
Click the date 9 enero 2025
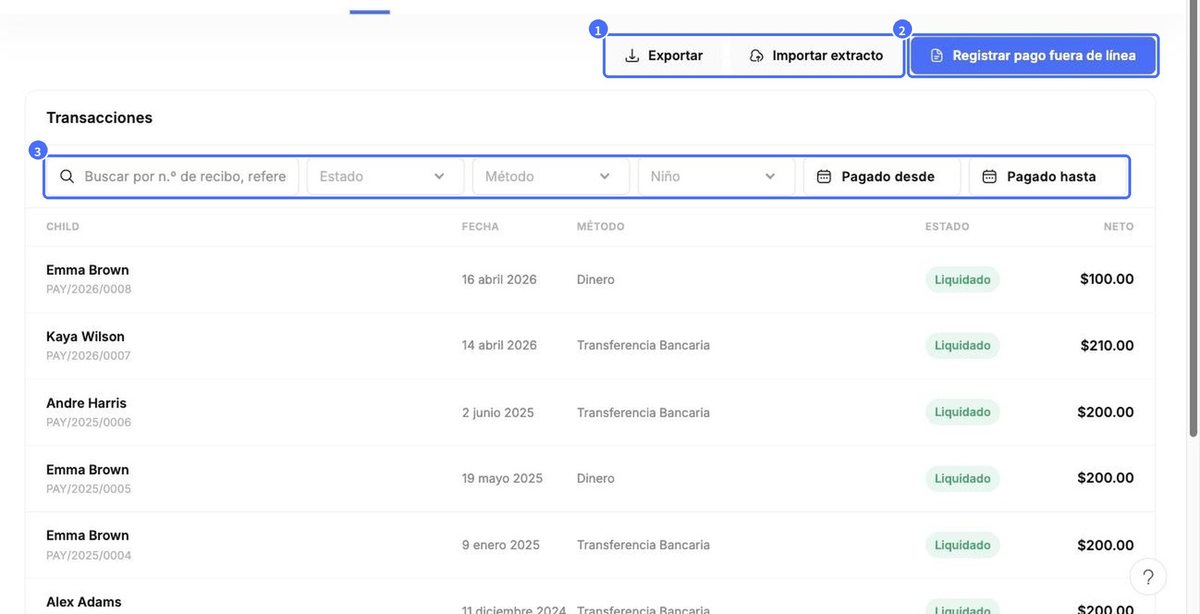[501, 545]
